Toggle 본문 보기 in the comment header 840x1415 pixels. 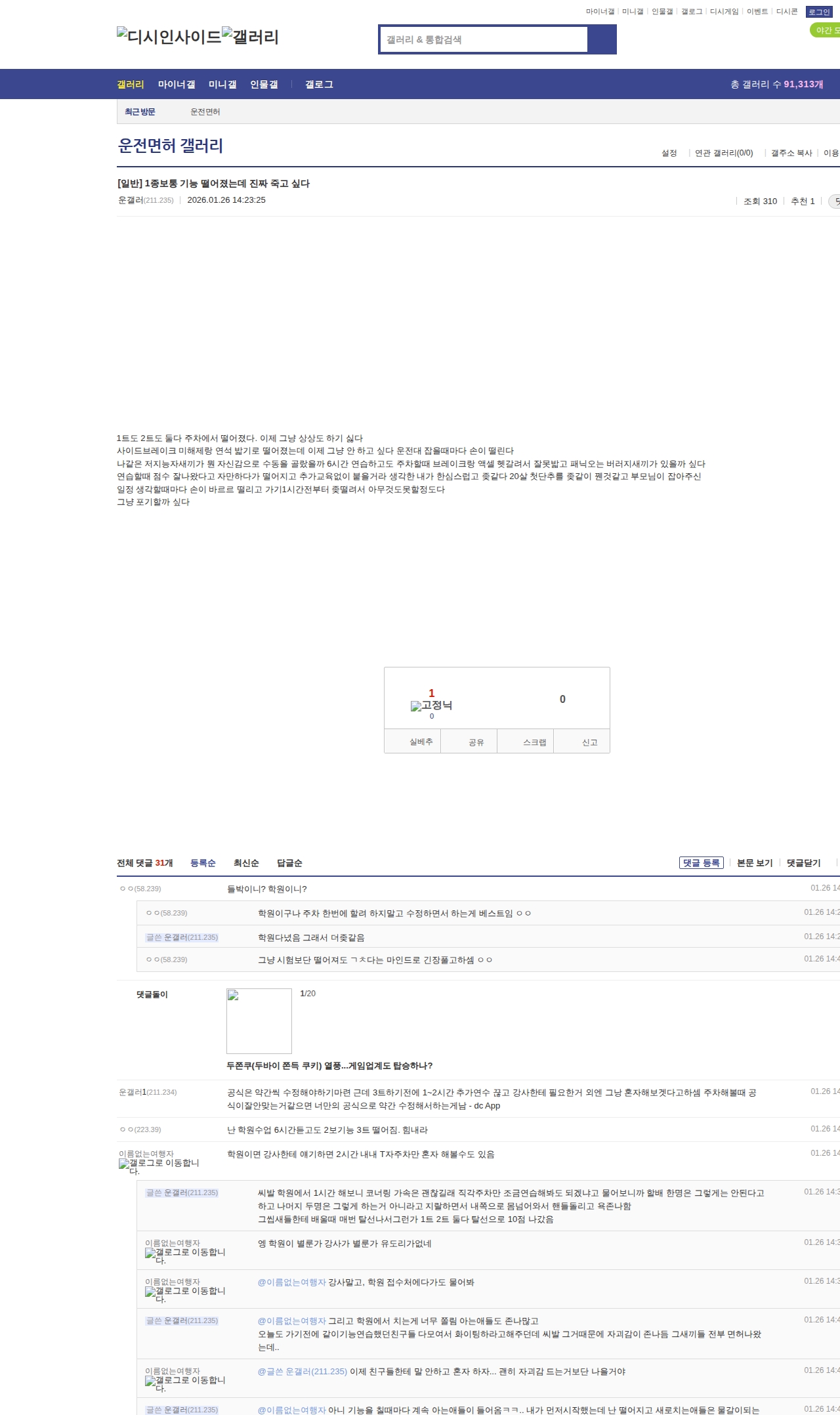tap(755, 863)
